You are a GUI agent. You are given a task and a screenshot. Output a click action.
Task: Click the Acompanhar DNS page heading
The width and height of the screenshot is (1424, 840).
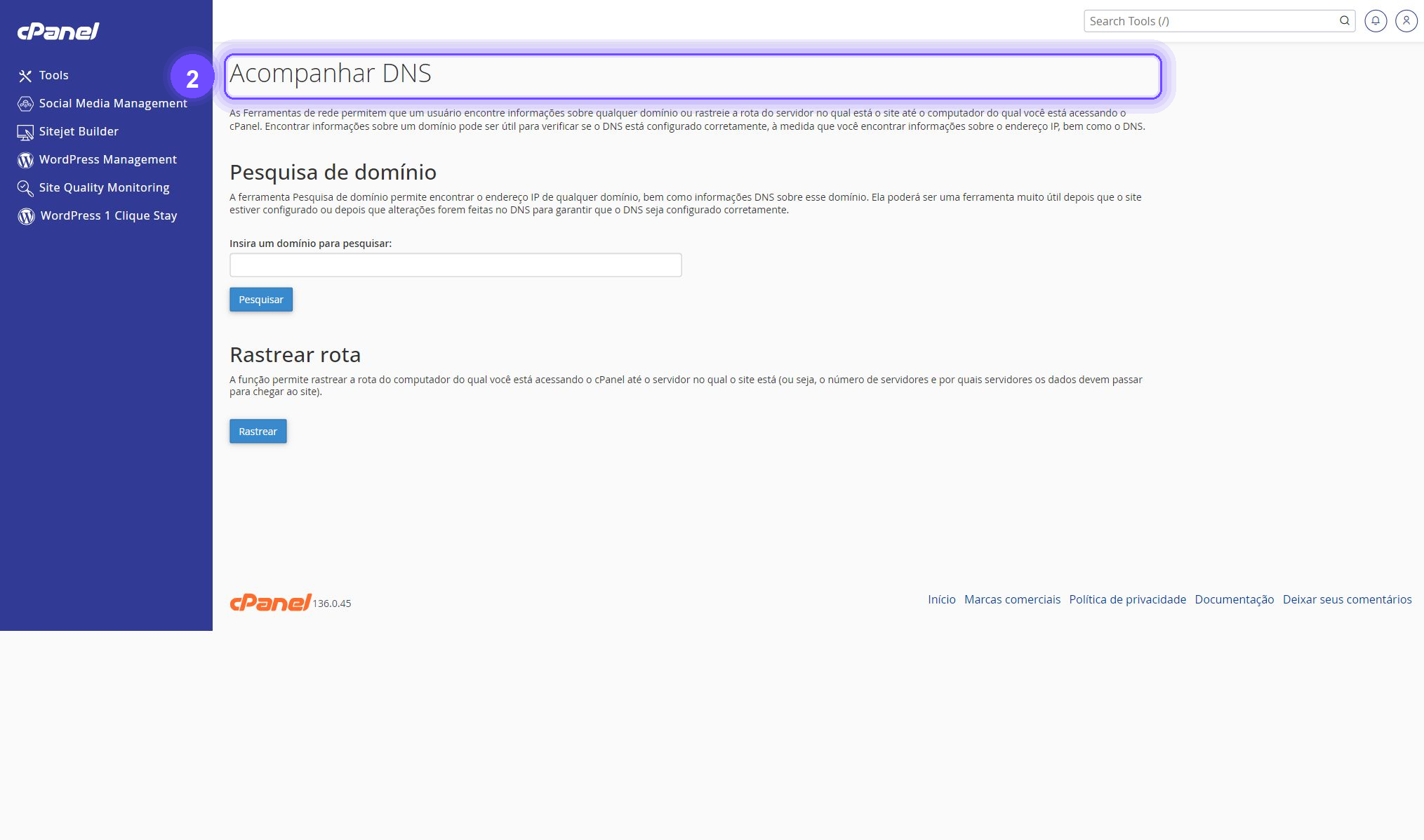click(x=331, y=74)
